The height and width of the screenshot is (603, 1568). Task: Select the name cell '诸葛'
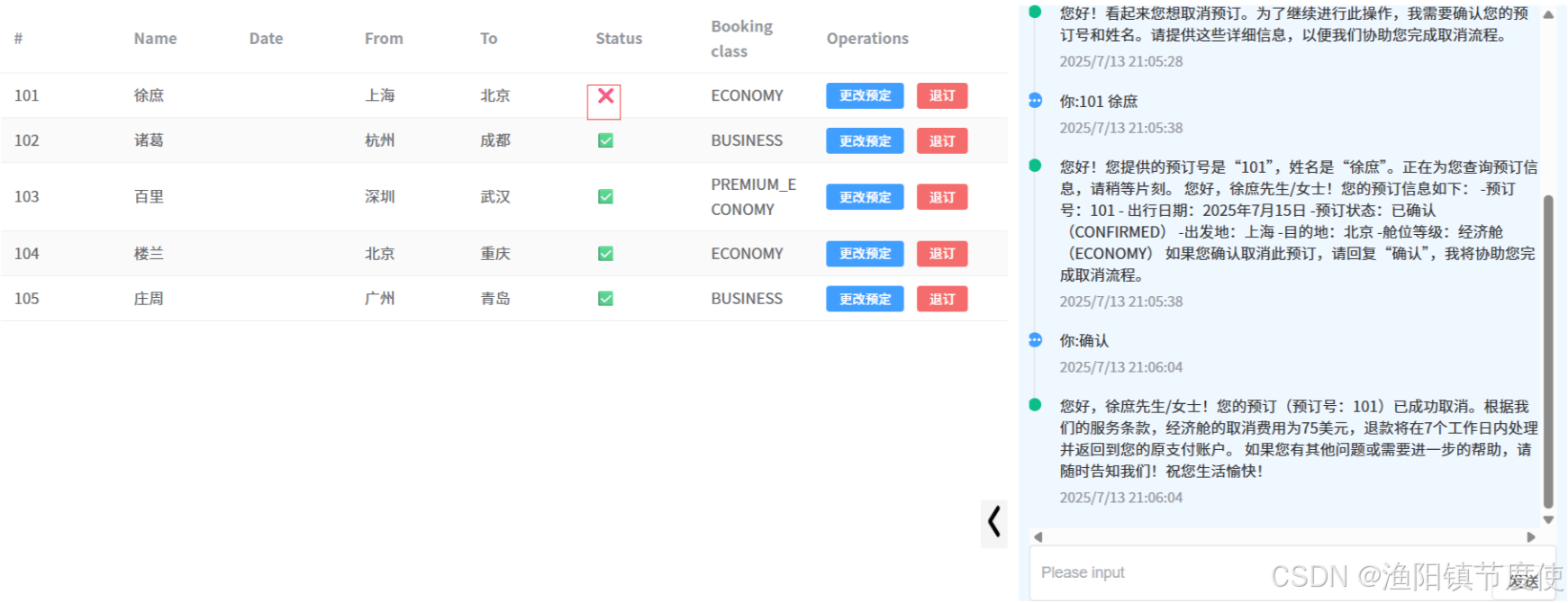pos(149,140)
